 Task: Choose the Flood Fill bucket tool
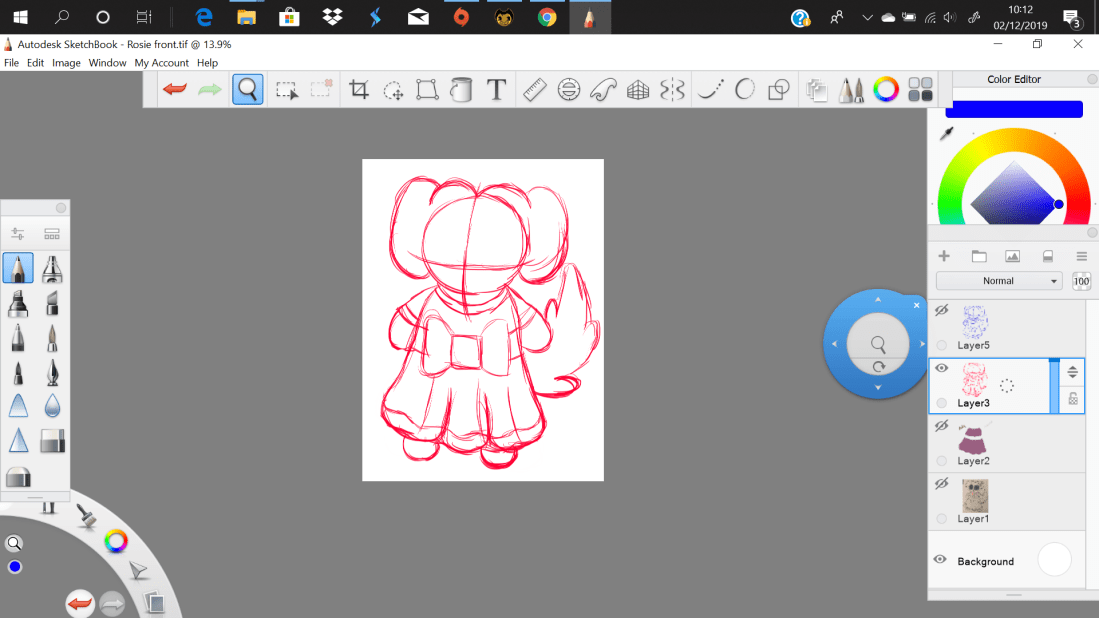pos(461,90)
